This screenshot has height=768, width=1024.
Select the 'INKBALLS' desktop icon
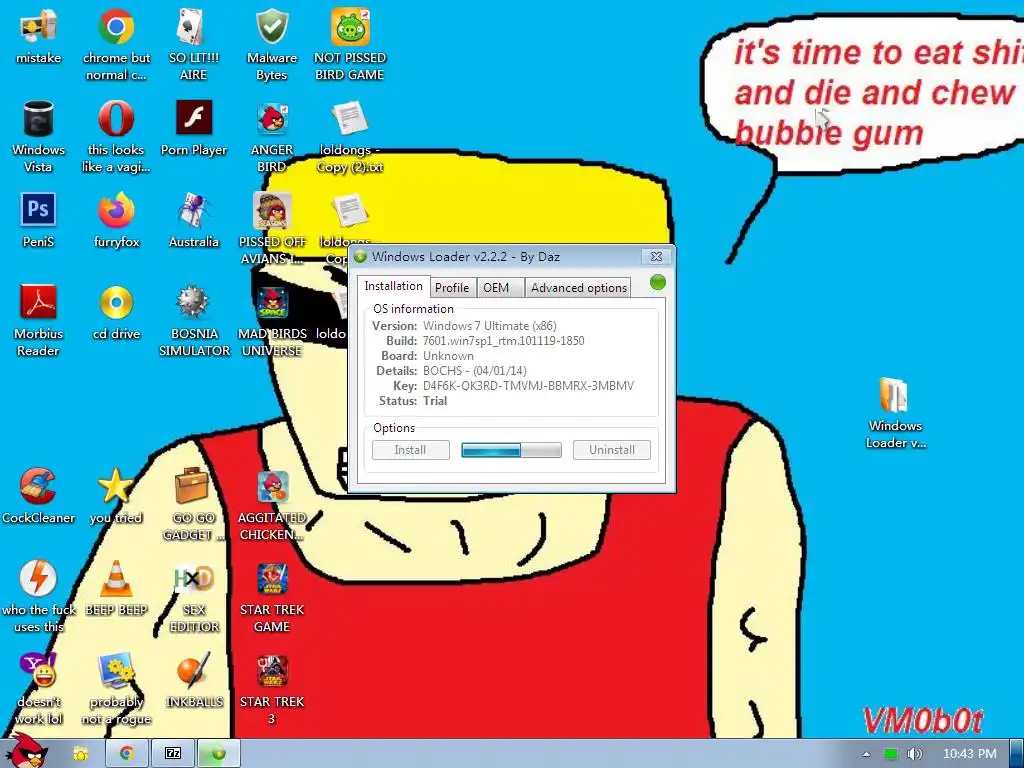[193, 680]
